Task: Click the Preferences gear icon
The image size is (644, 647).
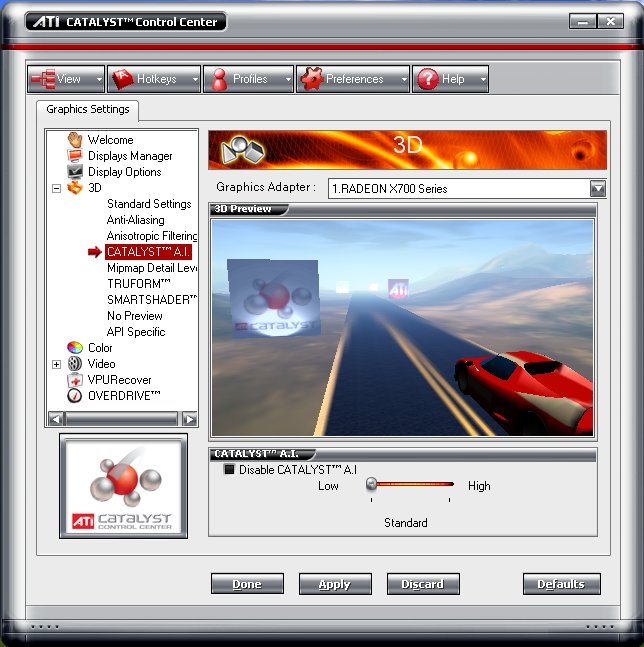Action: (x=311, y=79)
